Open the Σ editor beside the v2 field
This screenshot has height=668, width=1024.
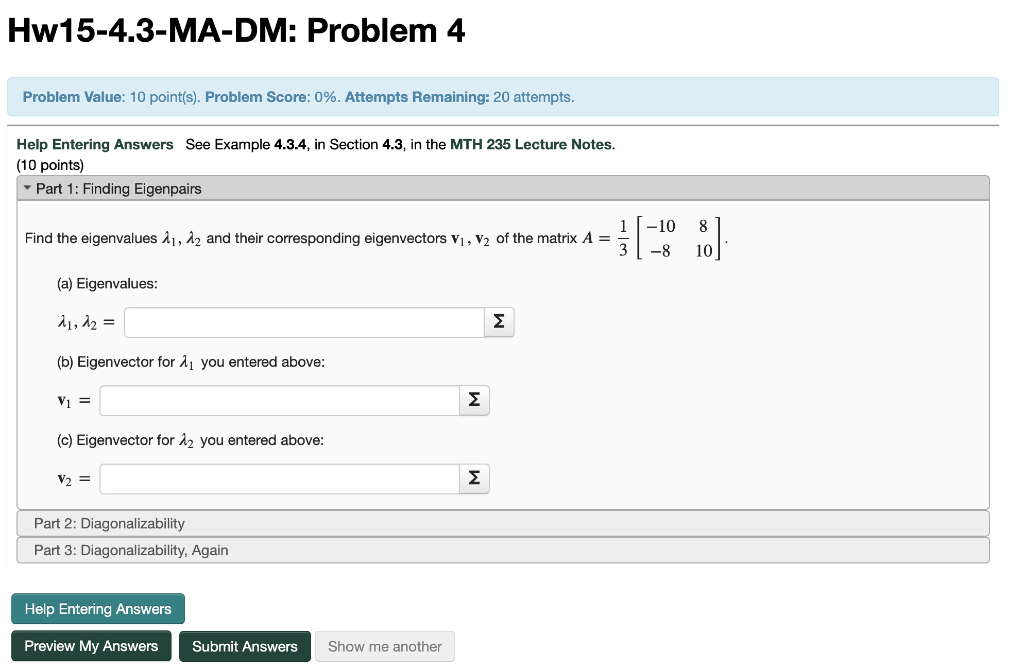click(x=473, y=478)
